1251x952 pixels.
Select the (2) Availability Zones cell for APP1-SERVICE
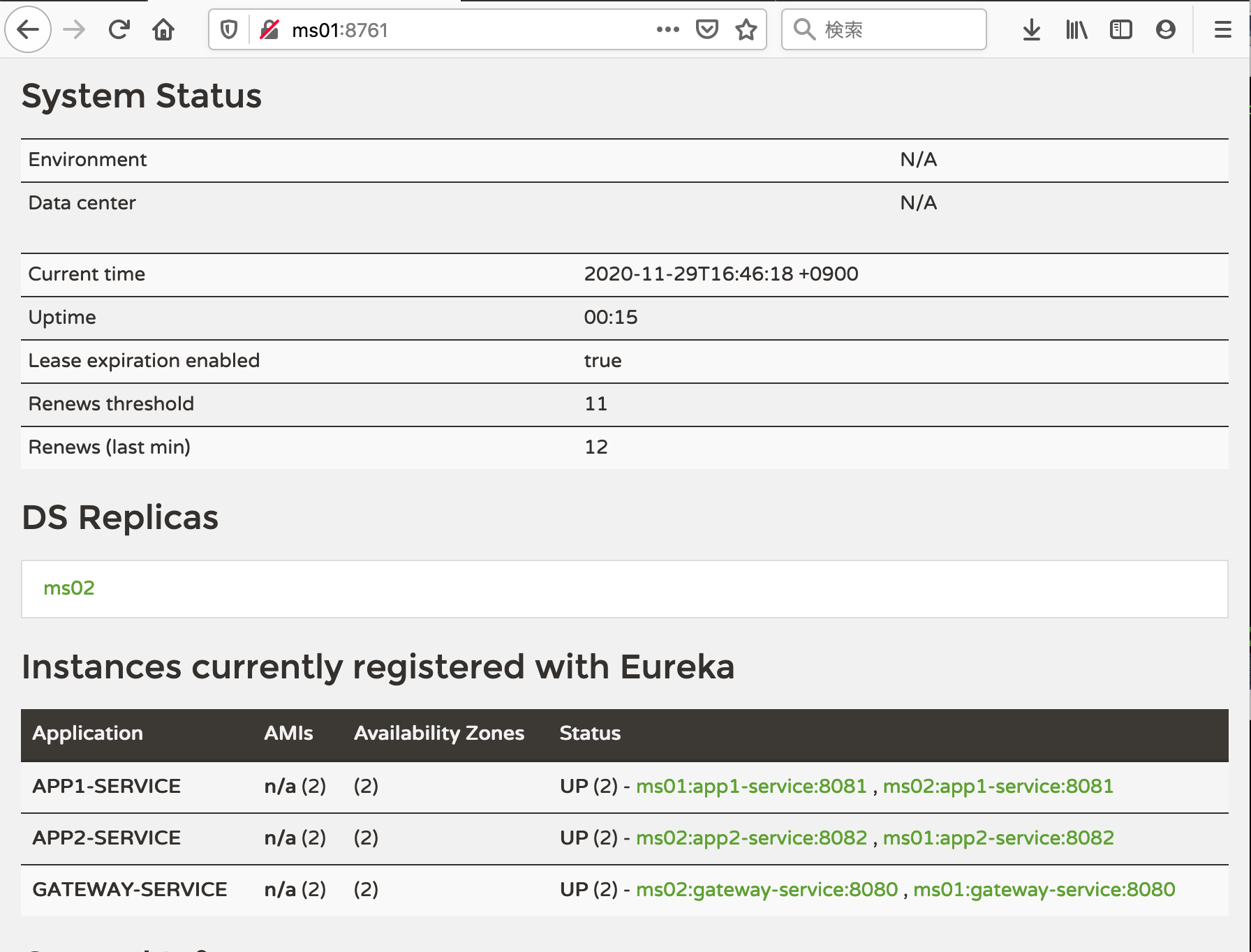coord(367,786)
